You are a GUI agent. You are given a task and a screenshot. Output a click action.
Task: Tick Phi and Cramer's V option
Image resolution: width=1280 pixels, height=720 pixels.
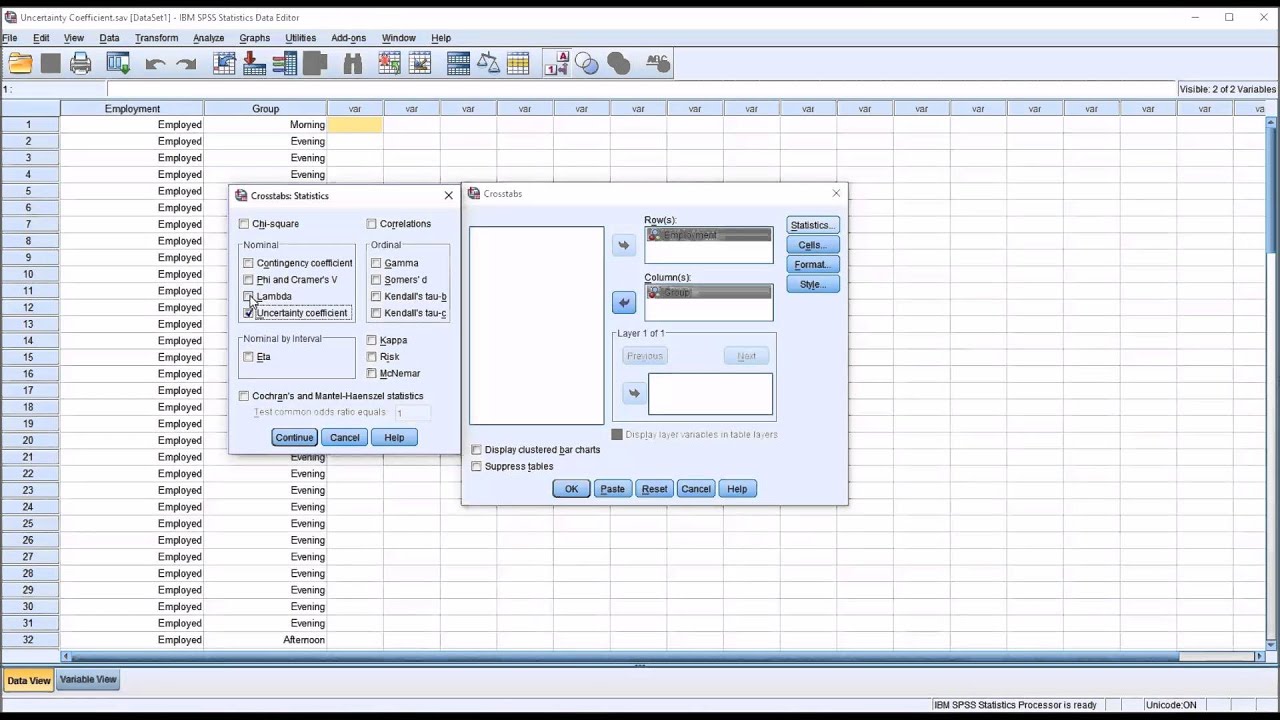pos(248,280)
